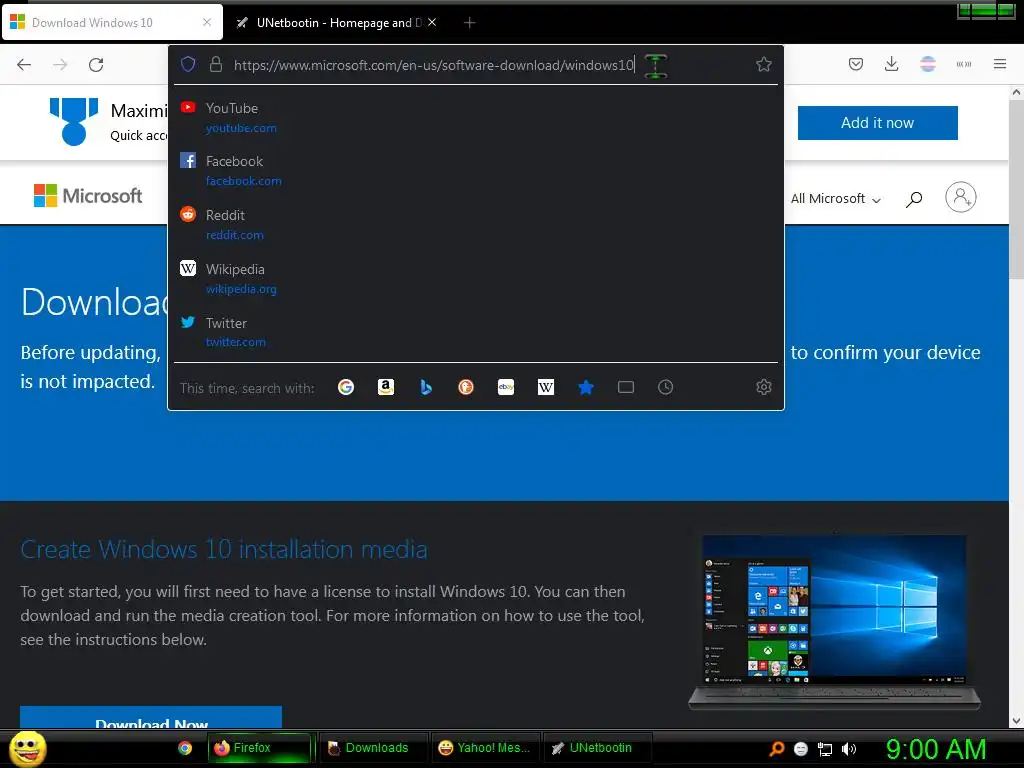Search this time with Google icon
1024x768 pixels.
[x=345, y=387]
